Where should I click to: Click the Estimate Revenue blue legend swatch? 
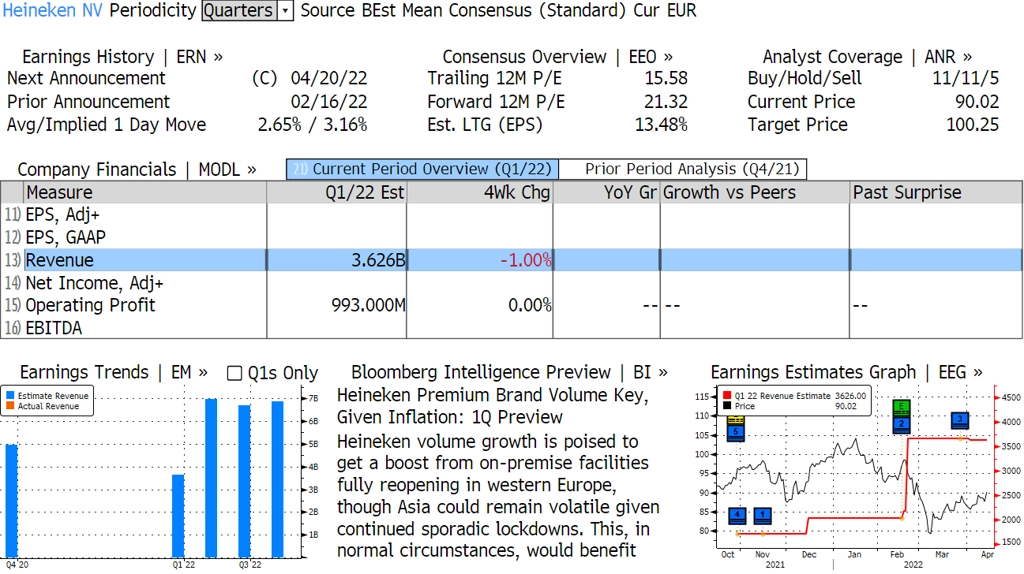[10, 396]
